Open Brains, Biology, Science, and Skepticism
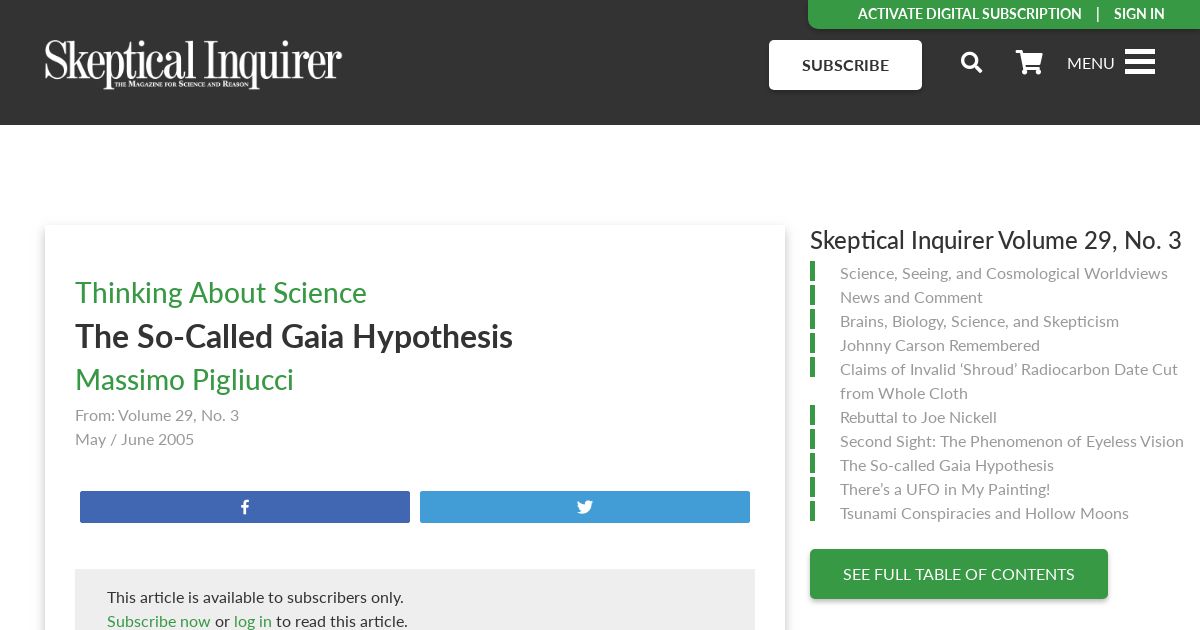1200x630 pixels. (979, 321)
